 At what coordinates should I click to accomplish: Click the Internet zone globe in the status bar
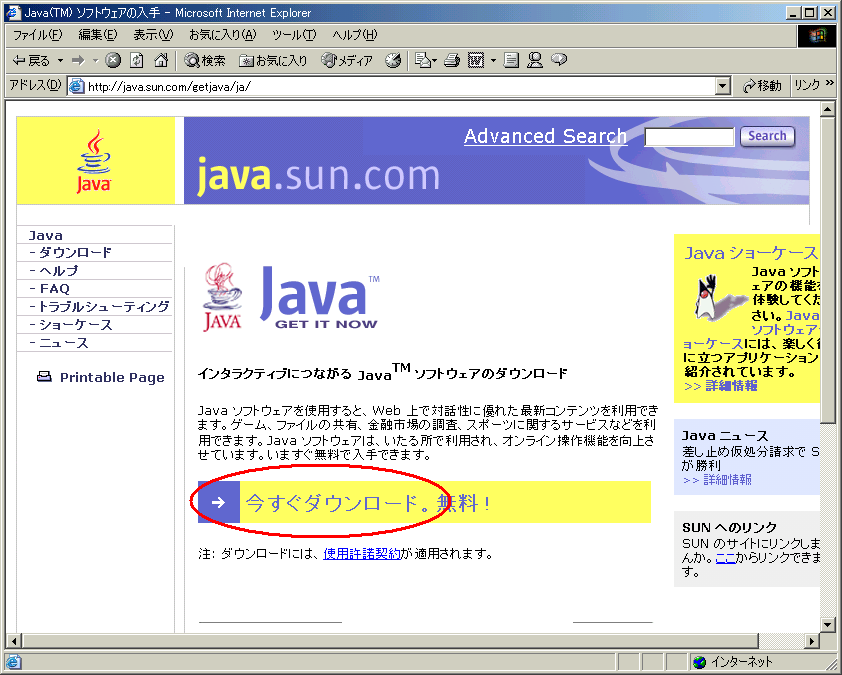pos(699,662)
